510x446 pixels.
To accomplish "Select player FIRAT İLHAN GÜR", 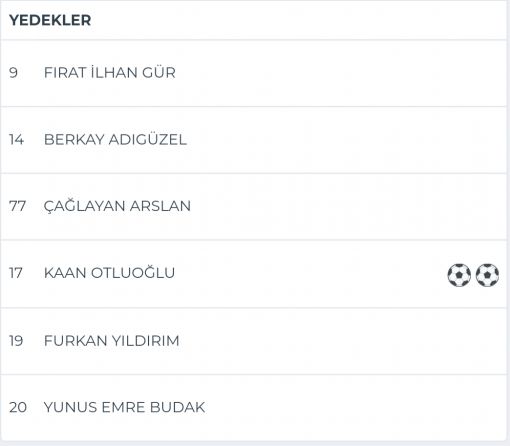I will [110, 73].
